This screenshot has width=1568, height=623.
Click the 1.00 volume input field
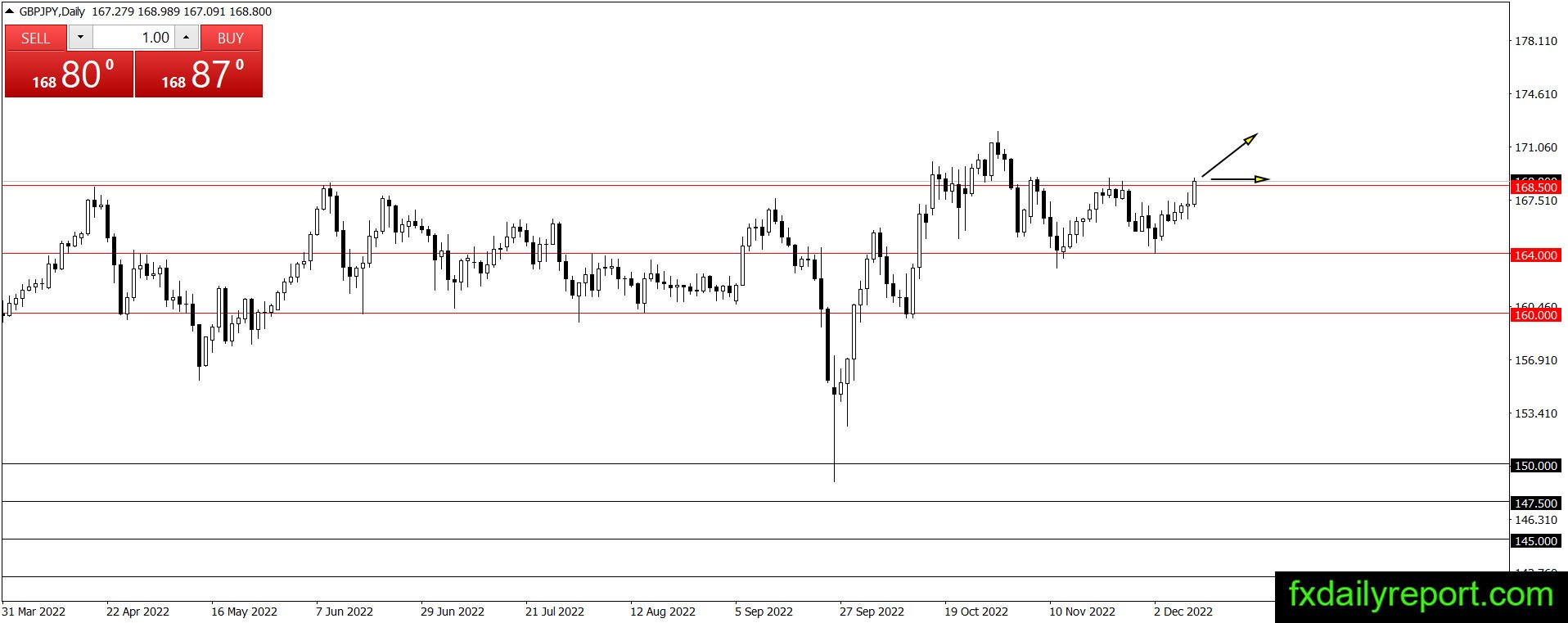point(133,38)
